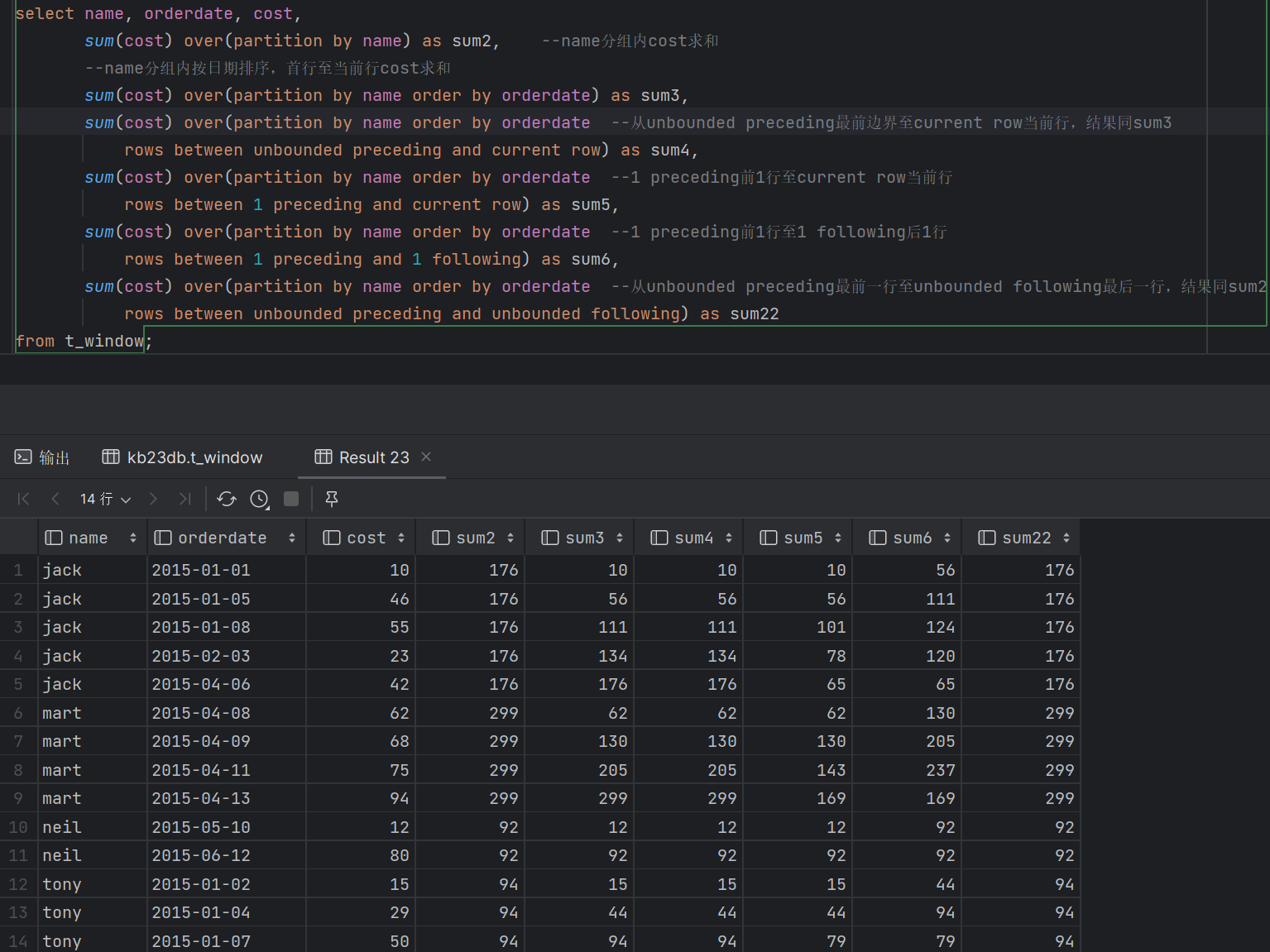Open the kb23db.t_window tab

(182, 457)
